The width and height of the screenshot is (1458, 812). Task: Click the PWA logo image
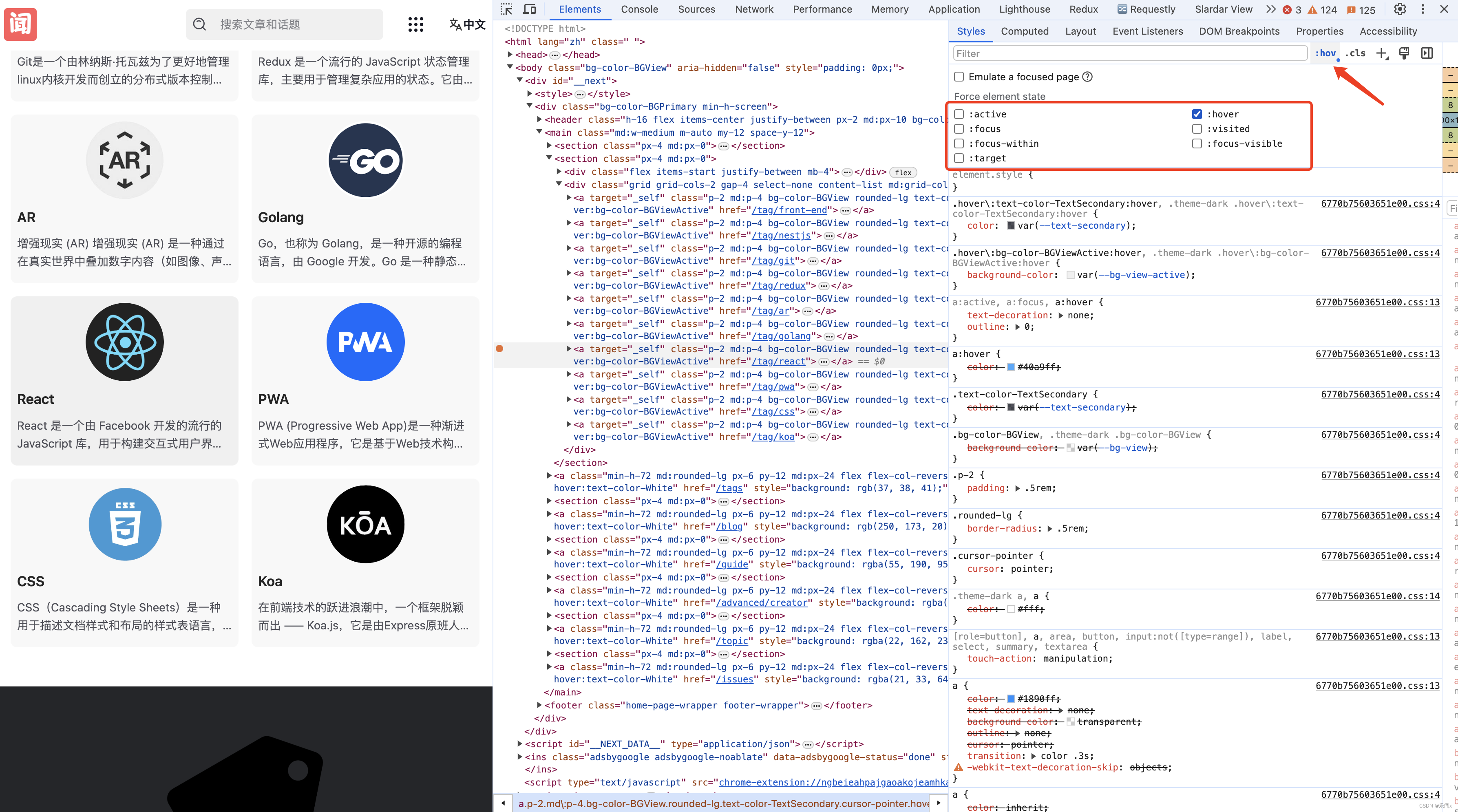click(366, 342)
